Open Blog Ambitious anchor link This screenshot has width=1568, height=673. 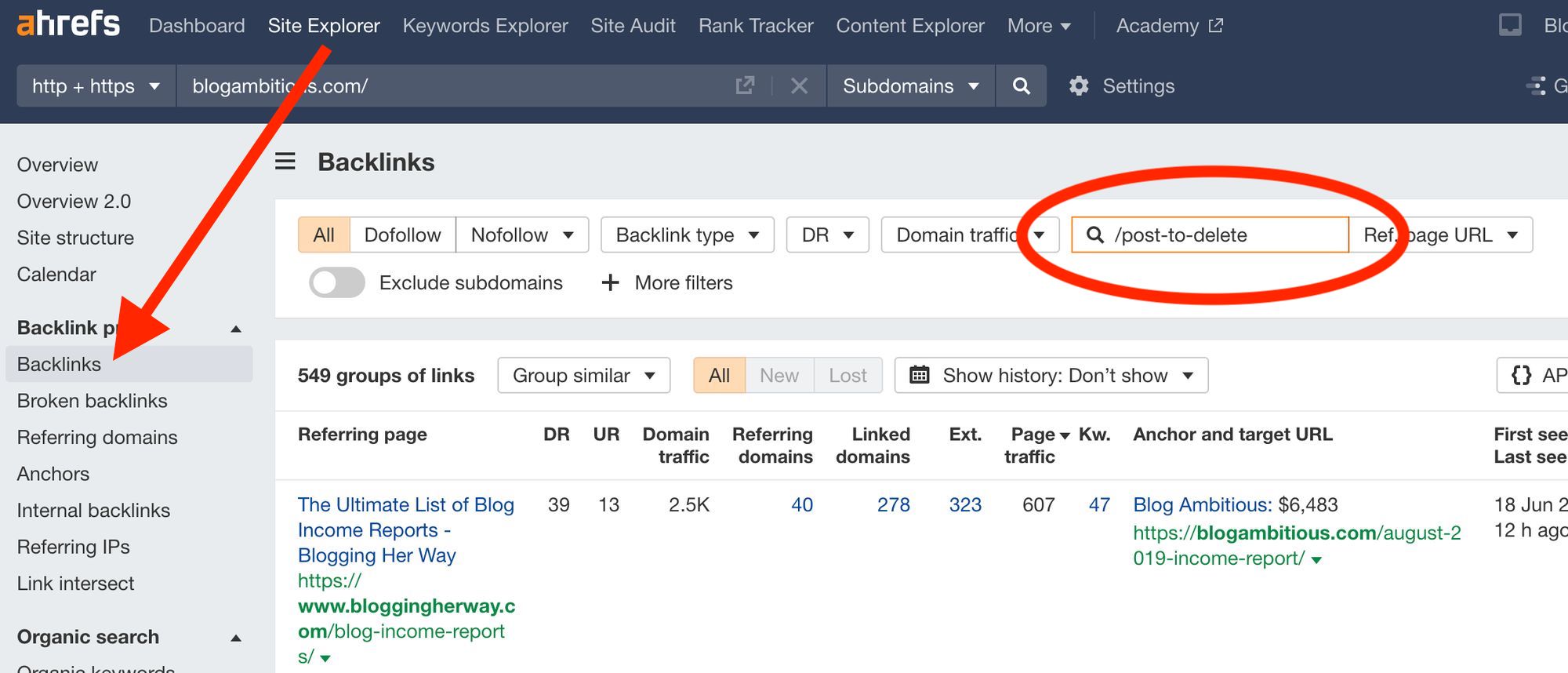pos(1203,504)
